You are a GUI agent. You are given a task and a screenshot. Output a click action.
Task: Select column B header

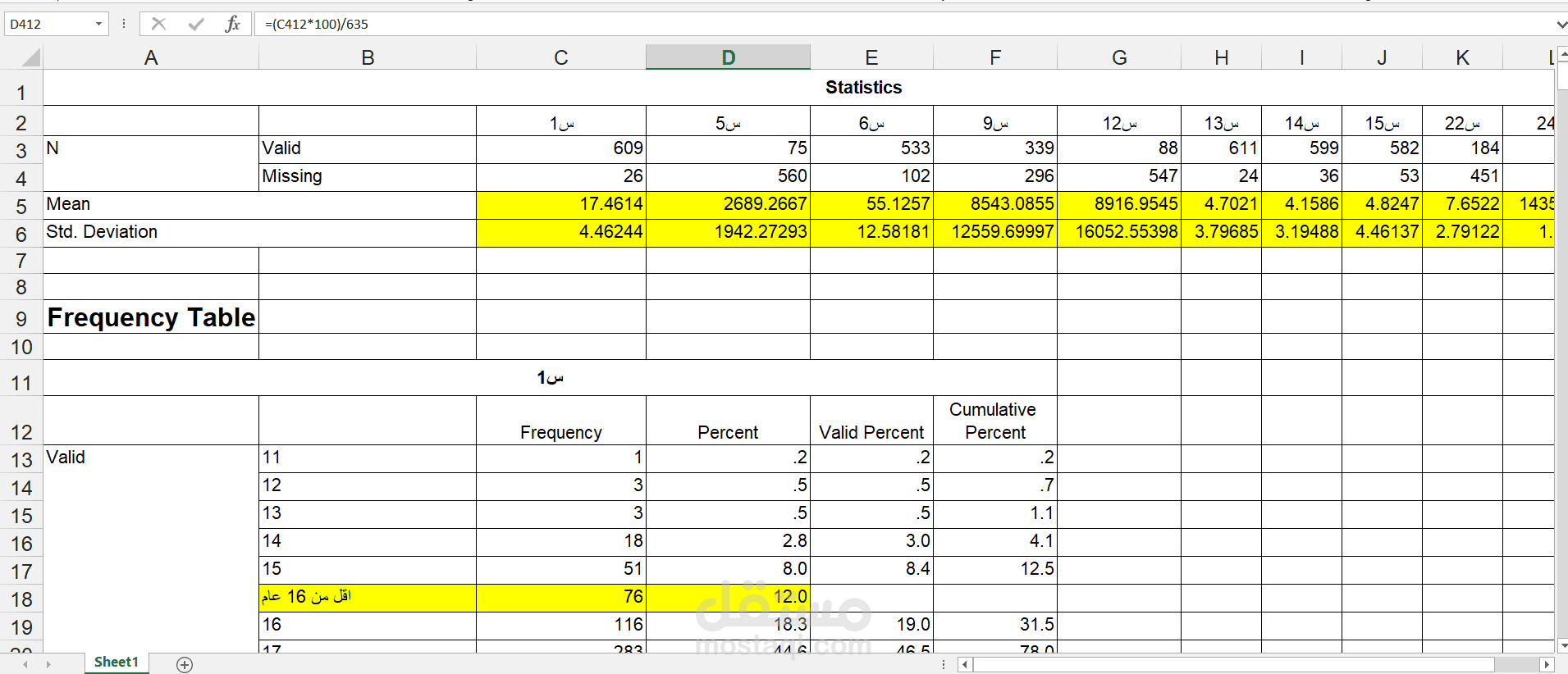tap(368, 57)
